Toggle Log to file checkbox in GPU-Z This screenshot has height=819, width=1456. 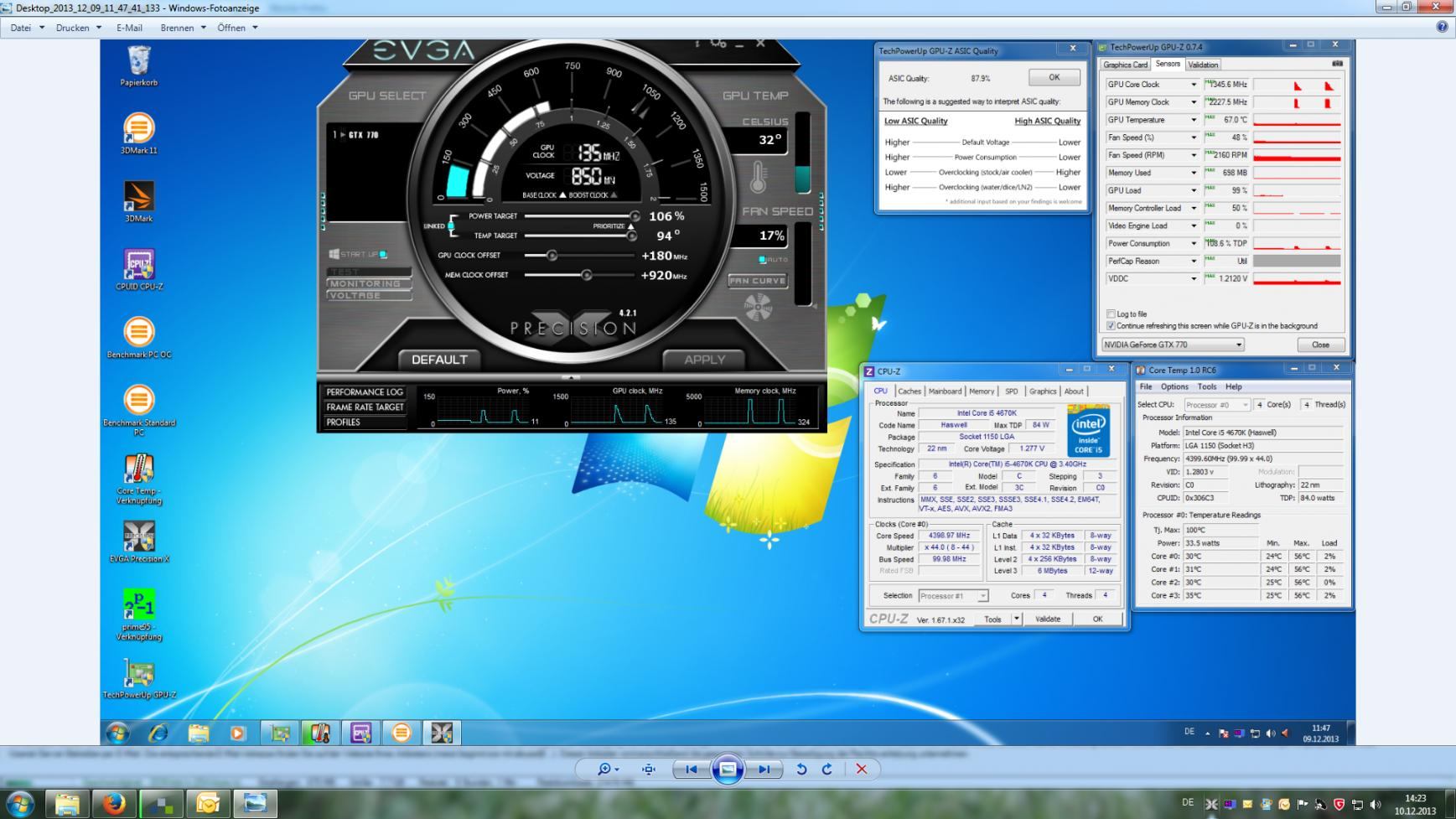tap(1111, 314)
